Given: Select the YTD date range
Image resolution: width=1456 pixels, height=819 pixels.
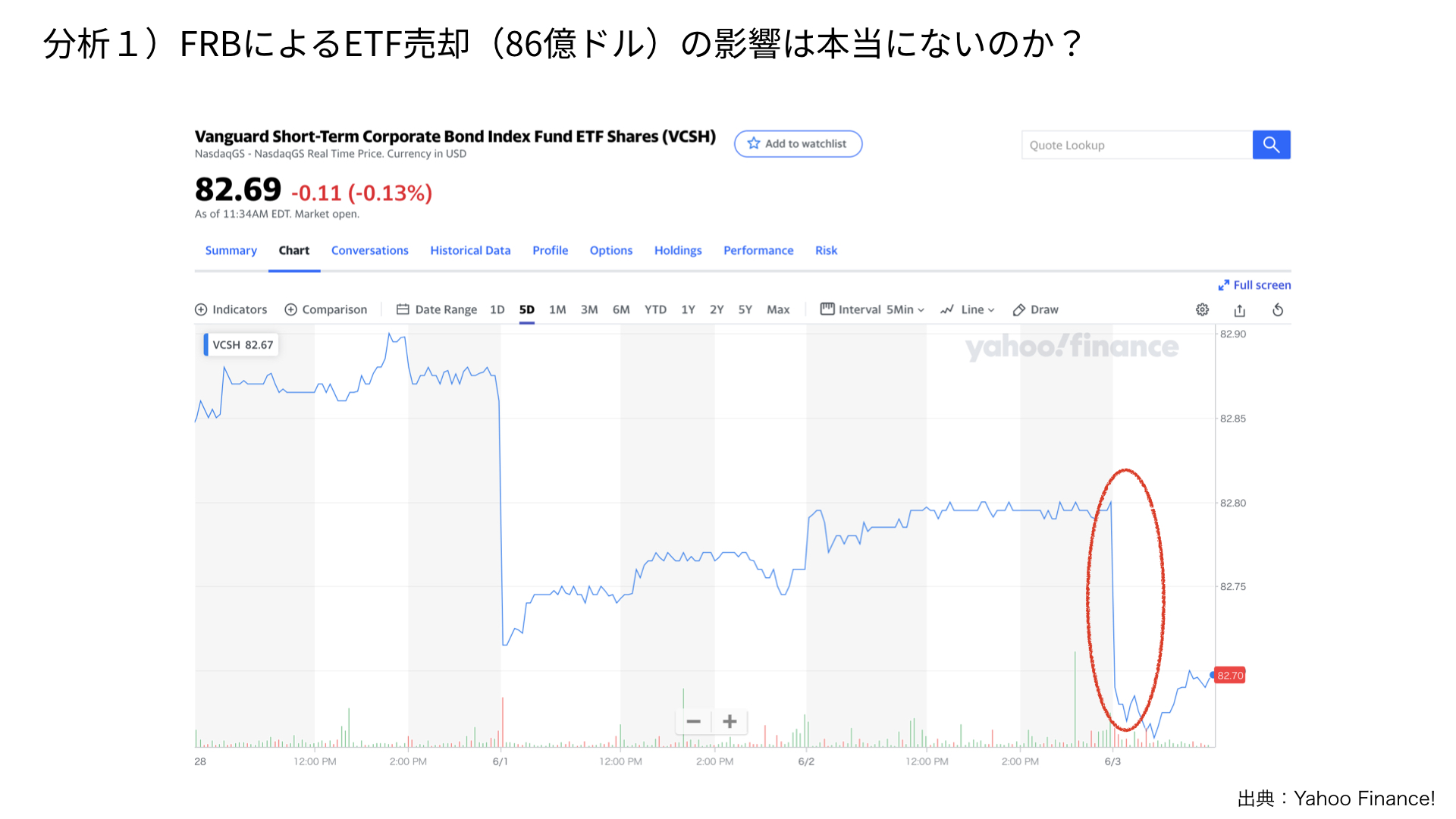Looking at the screenshot, I should [x=655, y=309].
